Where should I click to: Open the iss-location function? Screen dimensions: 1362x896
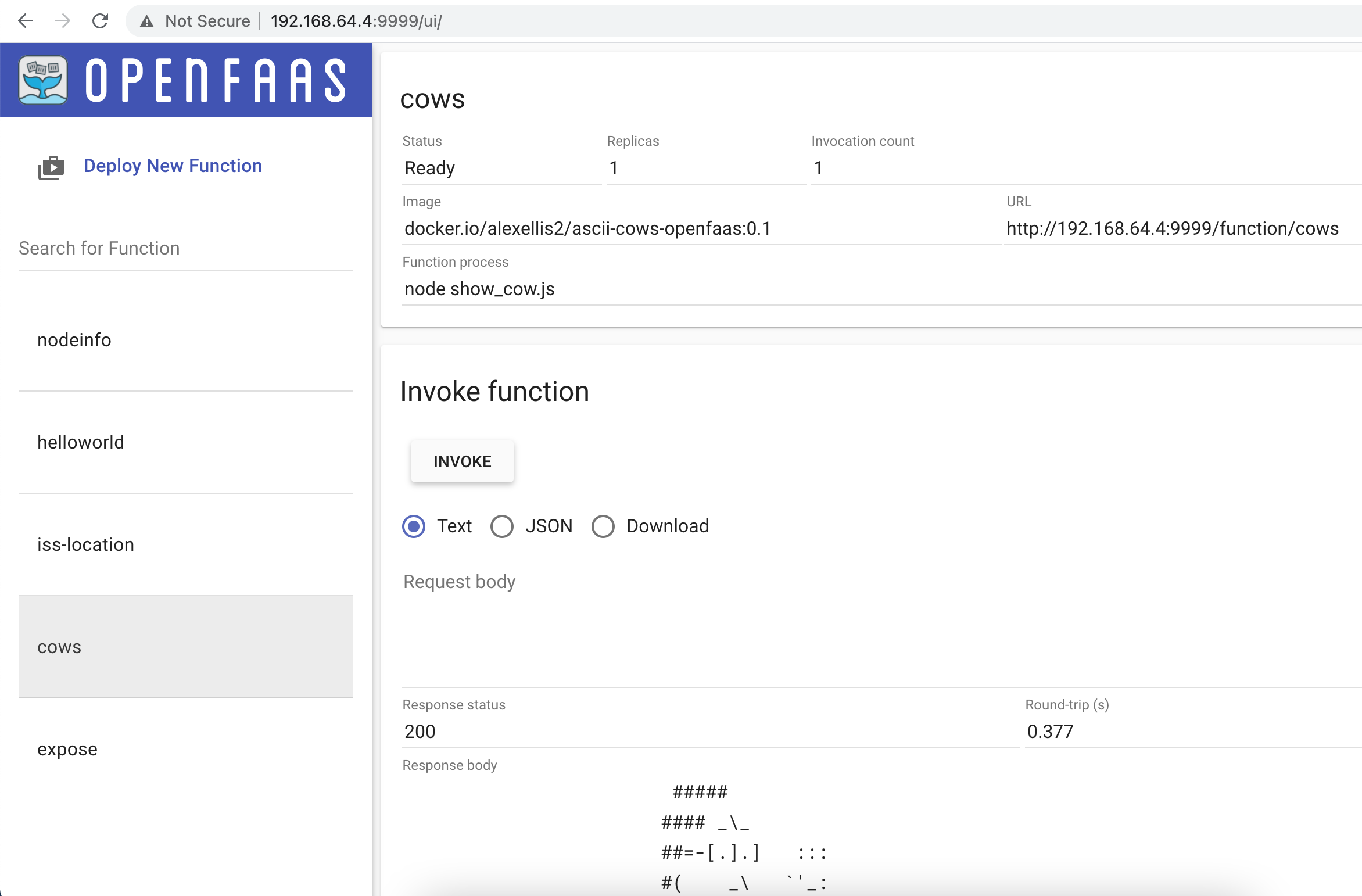pos(86,544)
